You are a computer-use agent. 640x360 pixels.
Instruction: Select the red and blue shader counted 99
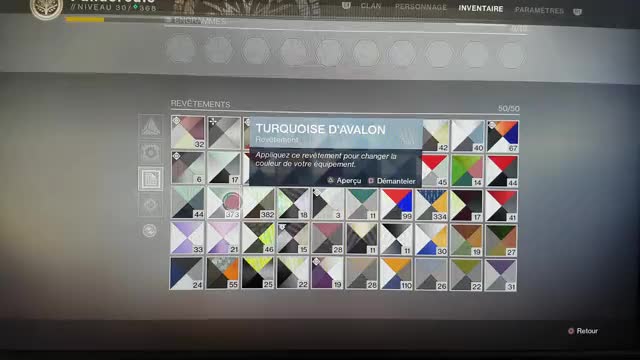[x=397, y=204]
